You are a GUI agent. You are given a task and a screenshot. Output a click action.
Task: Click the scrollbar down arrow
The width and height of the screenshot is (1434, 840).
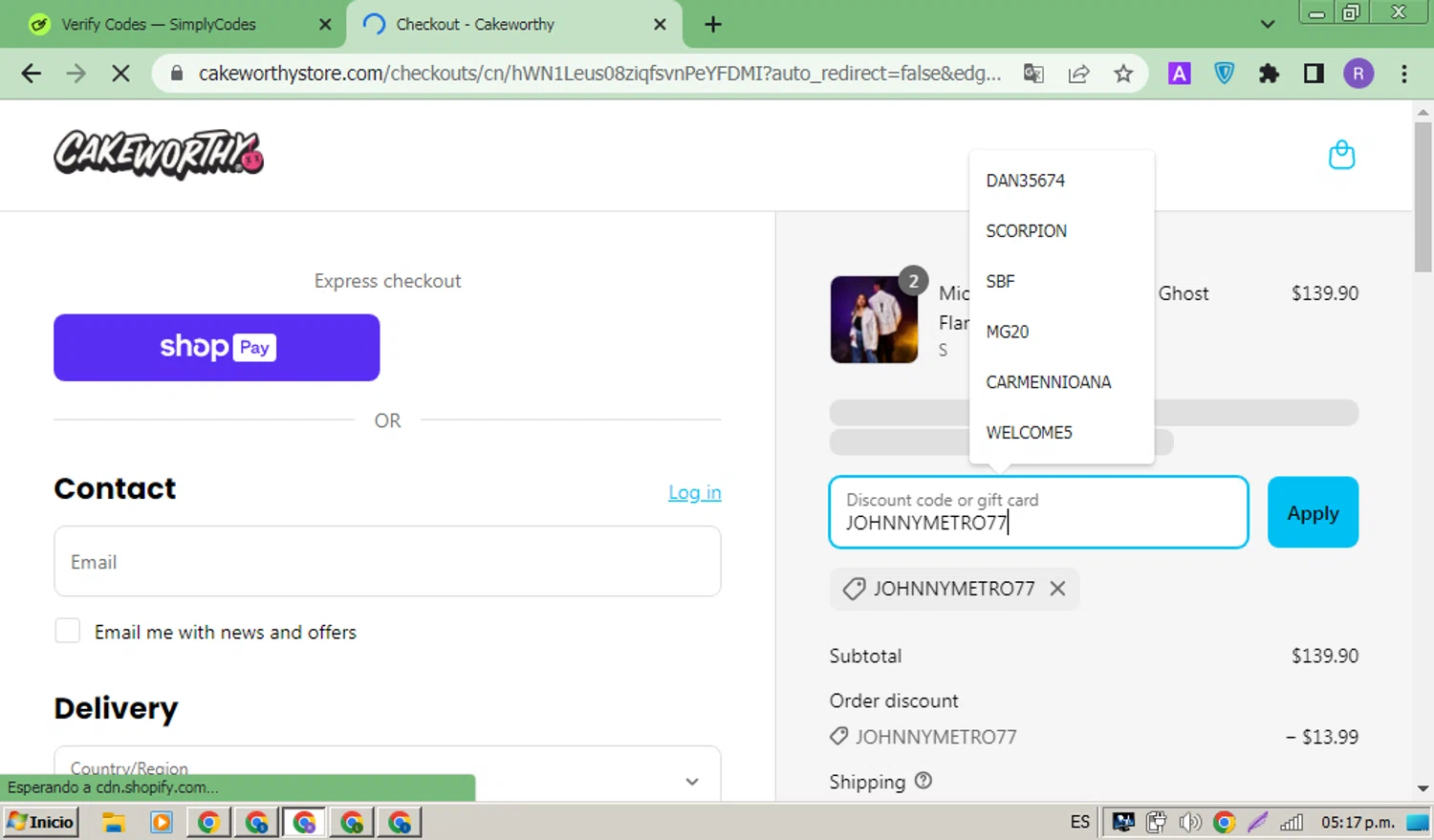tap(1423, 788)
